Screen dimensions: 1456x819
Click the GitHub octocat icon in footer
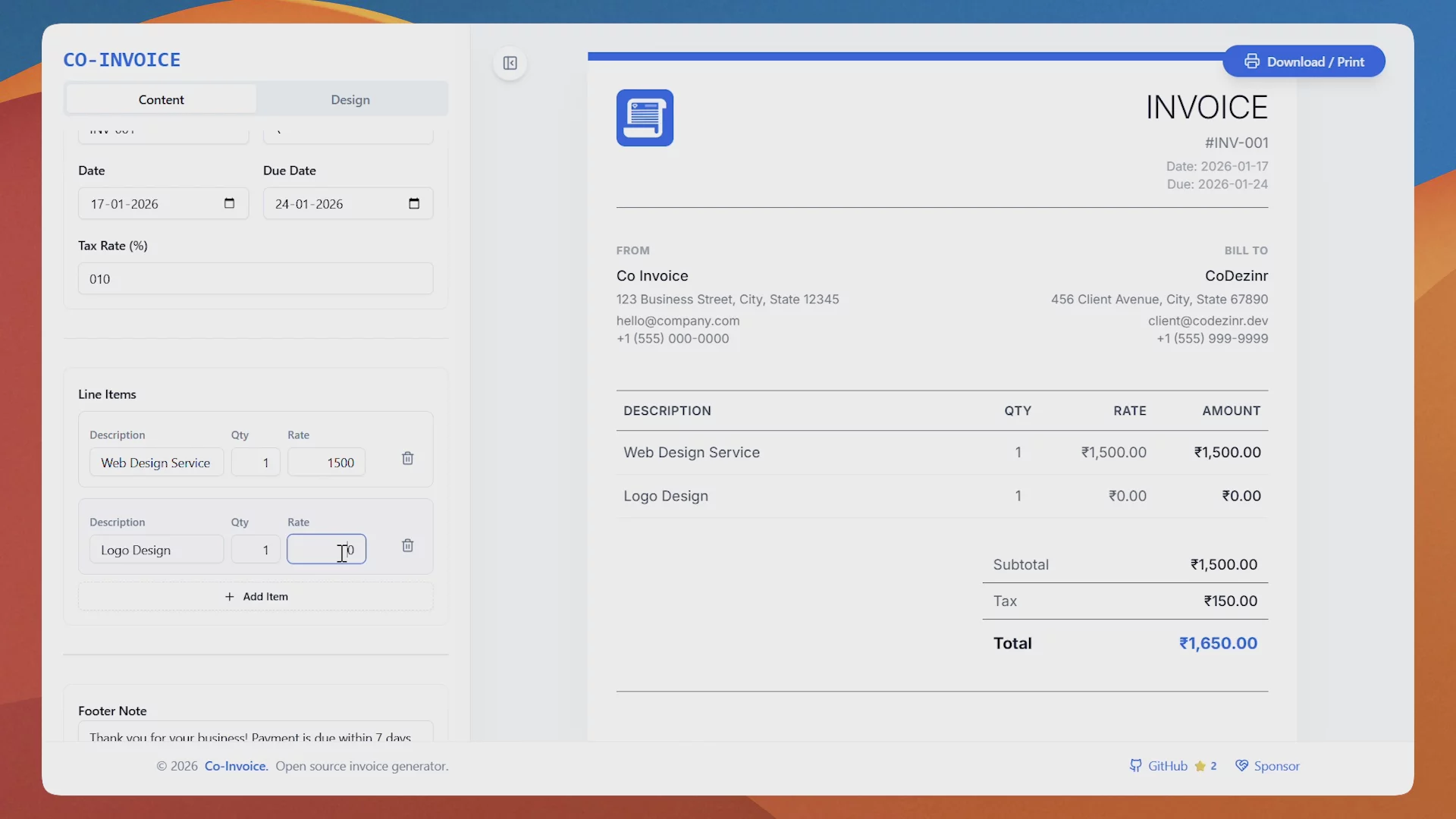coord(1136,766)
